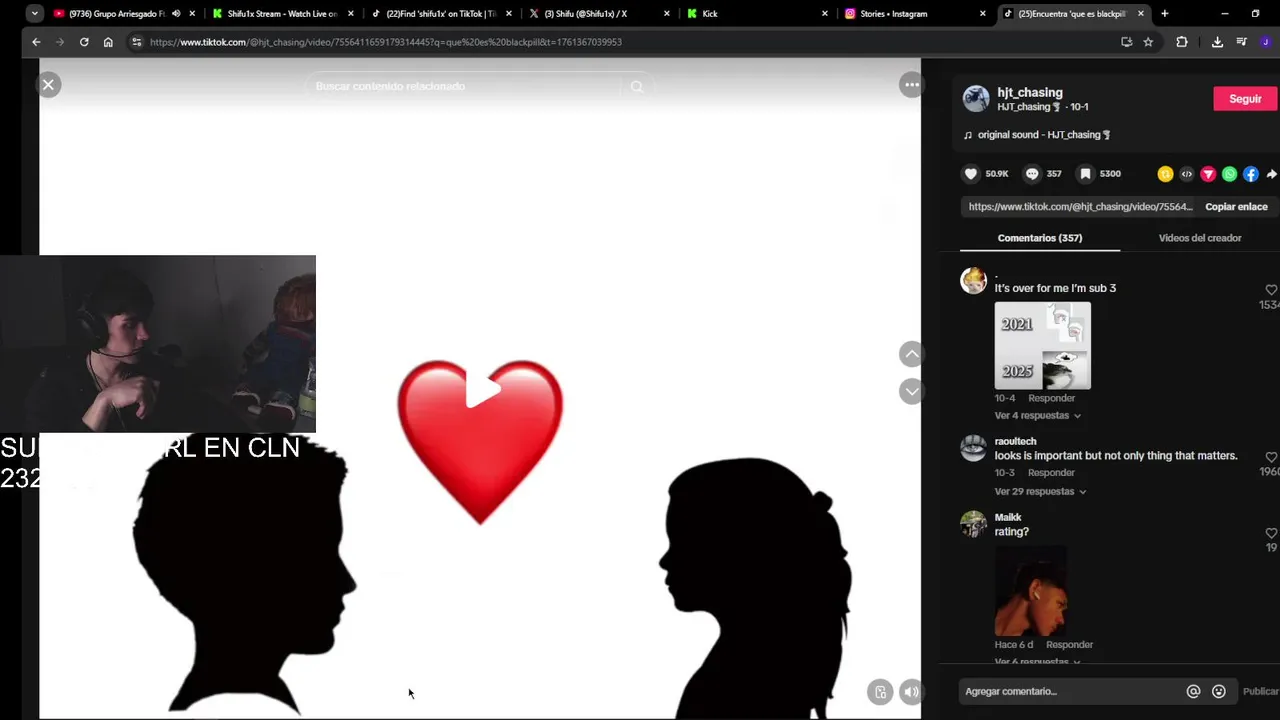
Task: Share the video to WhatsApp
Action: click(1229, 174)
